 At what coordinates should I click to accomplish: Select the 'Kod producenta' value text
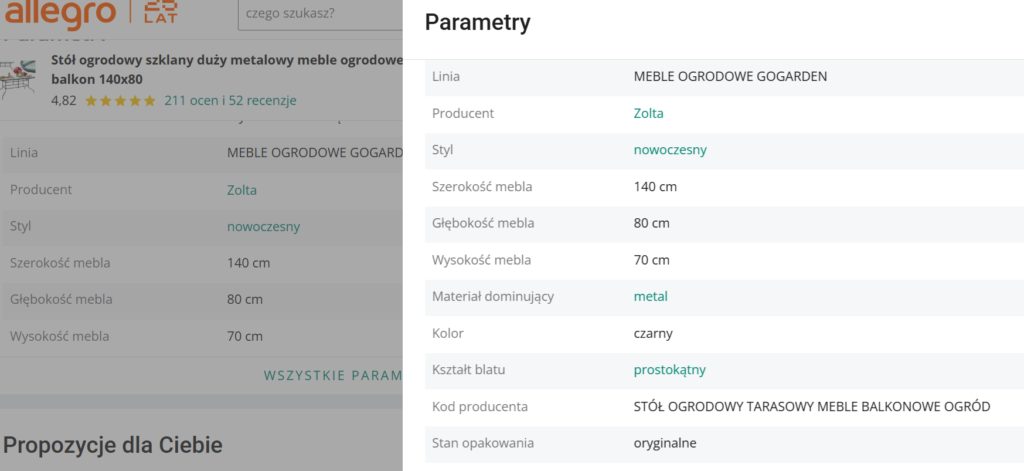pos(812,406)
